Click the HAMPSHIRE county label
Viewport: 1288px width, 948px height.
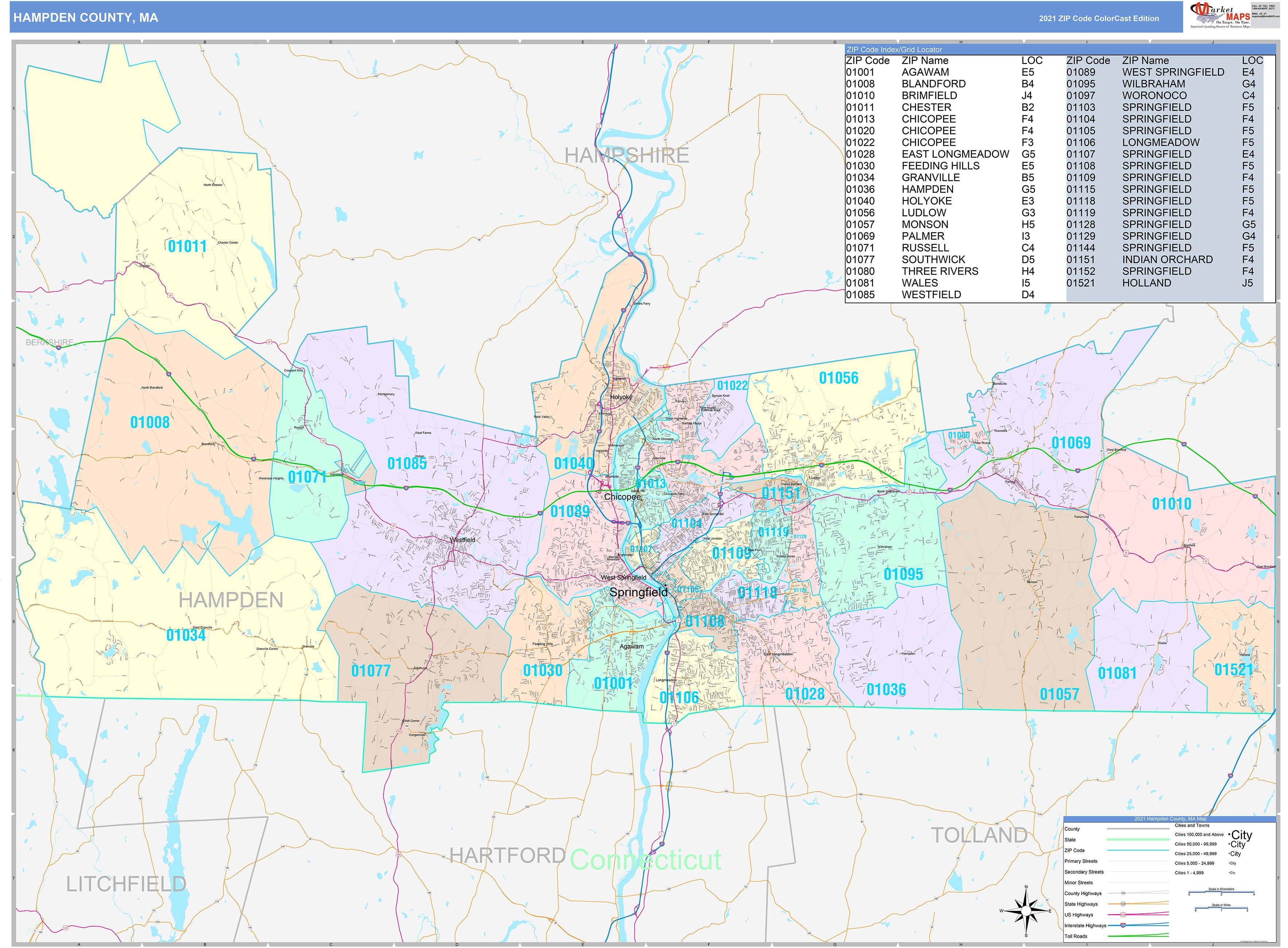[x=627, y=156]
